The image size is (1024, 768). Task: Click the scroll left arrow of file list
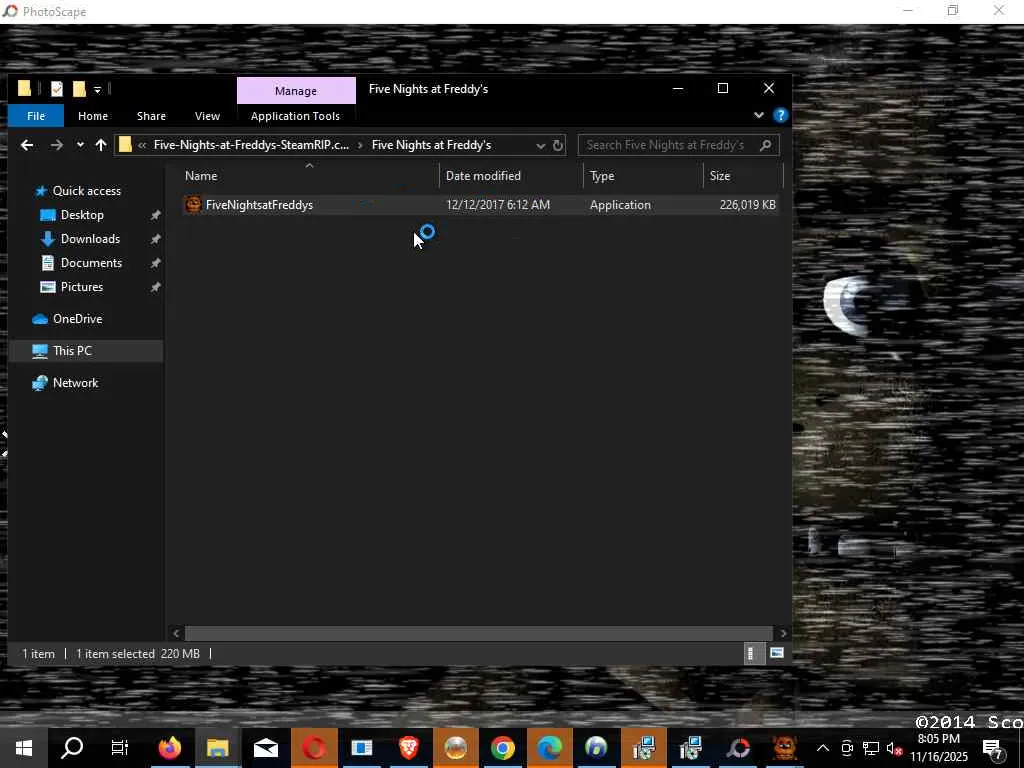[x=176, y=633]
